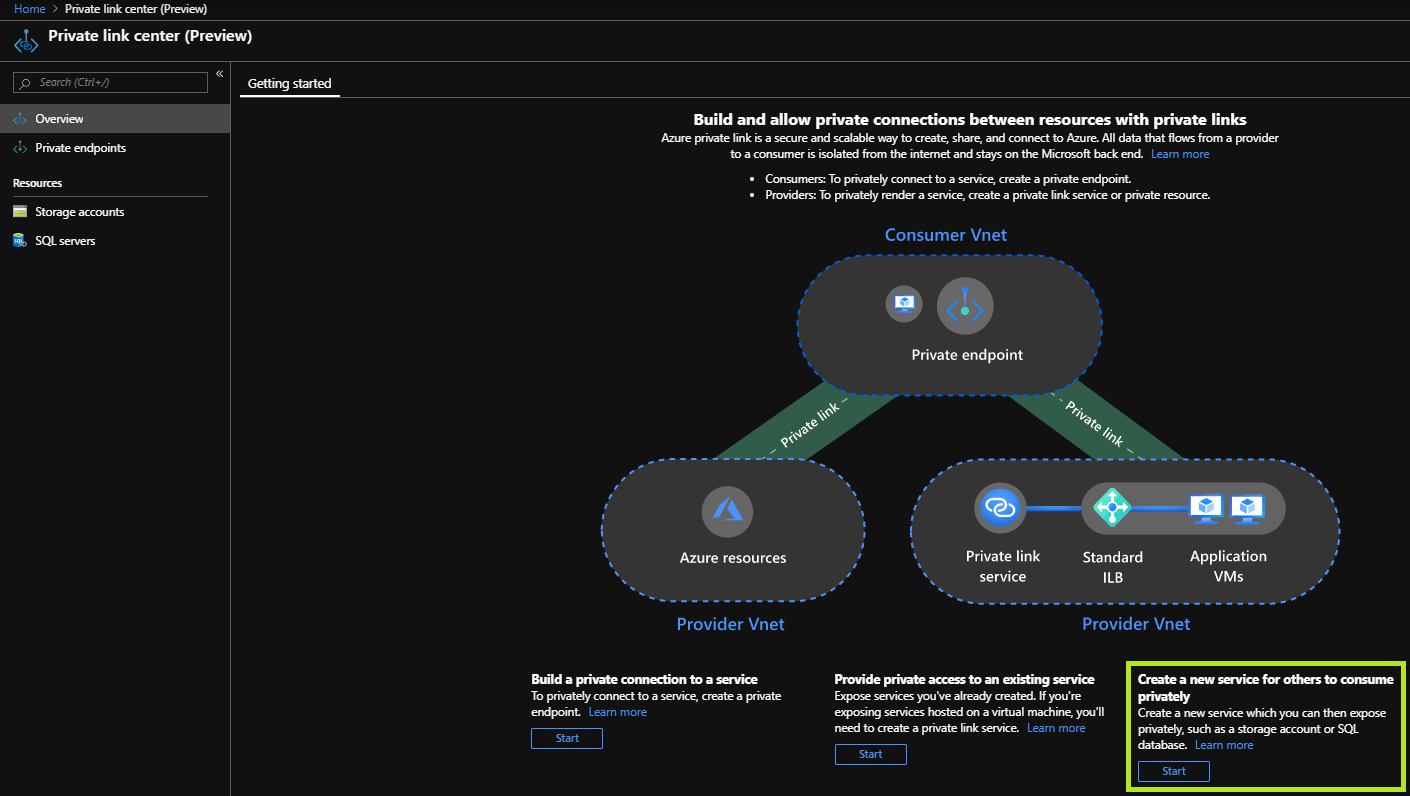Click the Private link center (Preview) breadcrumb
The image size is (1410, 796).
tap(136, 9)
